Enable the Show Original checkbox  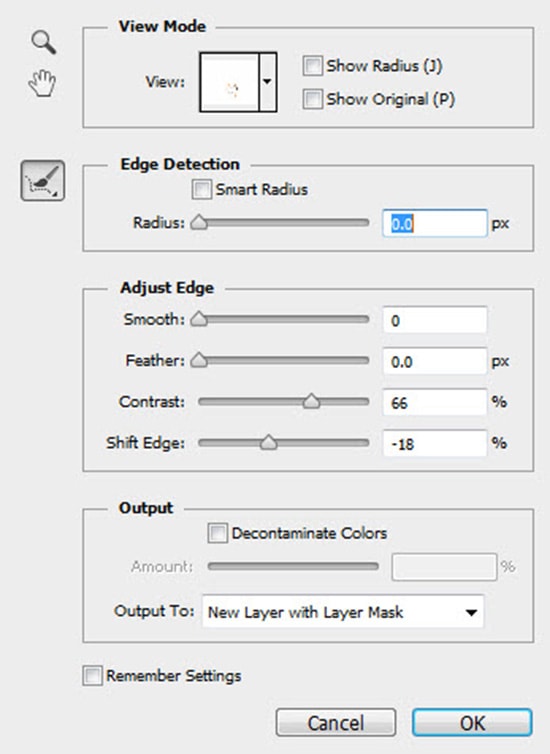312,99
